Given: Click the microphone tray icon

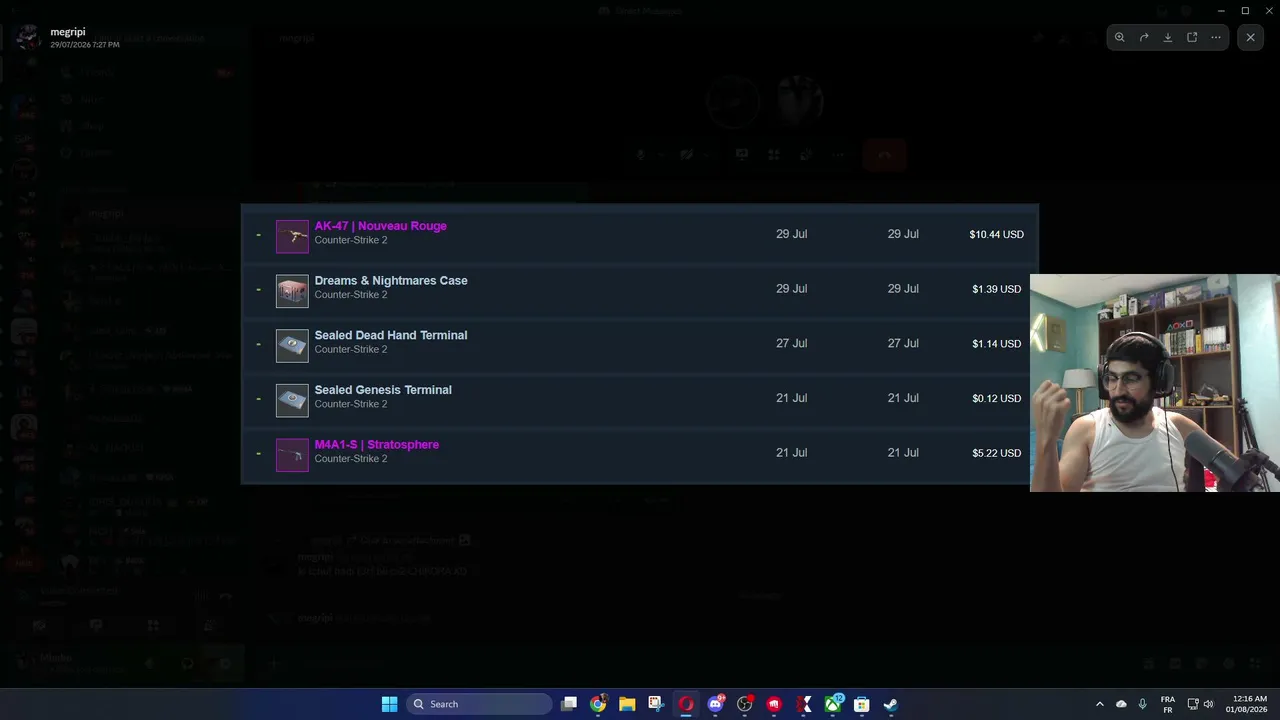Looking at the screenshot, I should point(1142,704).
